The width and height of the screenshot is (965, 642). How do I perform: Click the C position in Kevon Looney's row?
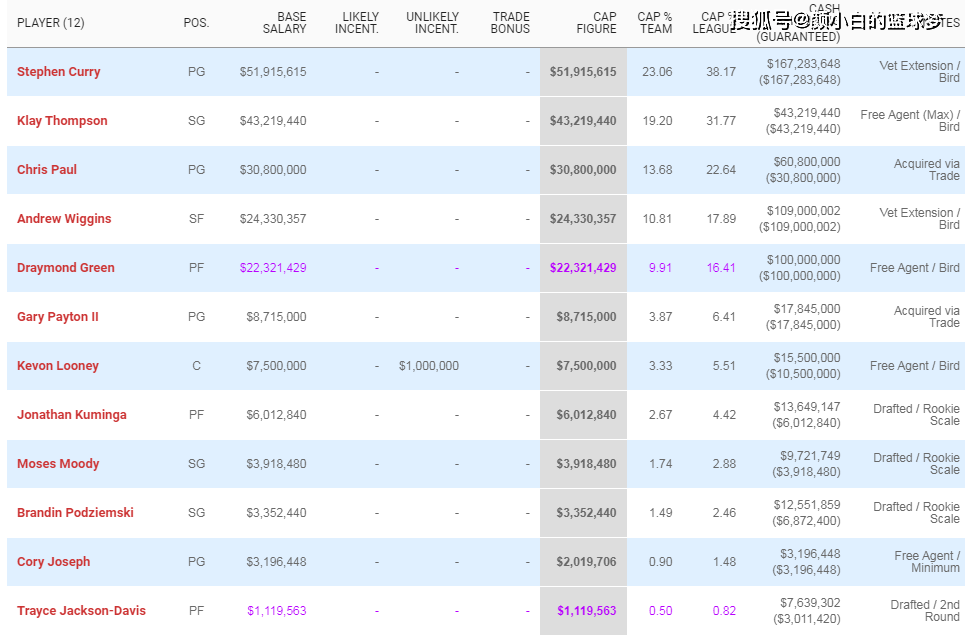pyautogui.click(x=196, y=366)
